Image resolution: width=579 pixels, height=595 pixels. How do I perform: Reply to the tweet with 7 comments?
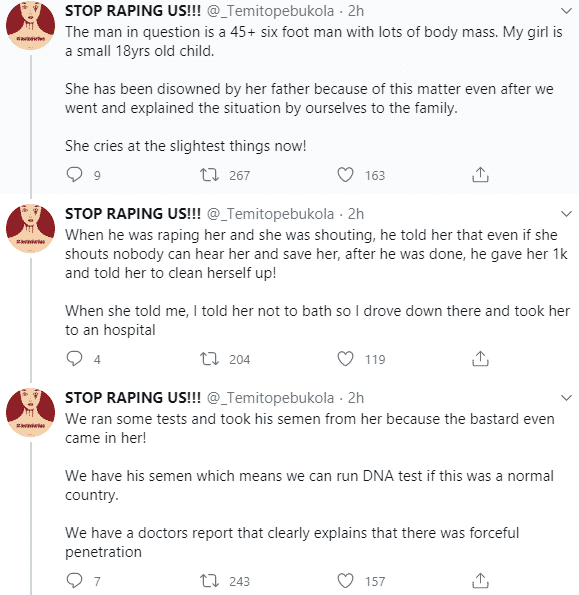pos(74,581)
